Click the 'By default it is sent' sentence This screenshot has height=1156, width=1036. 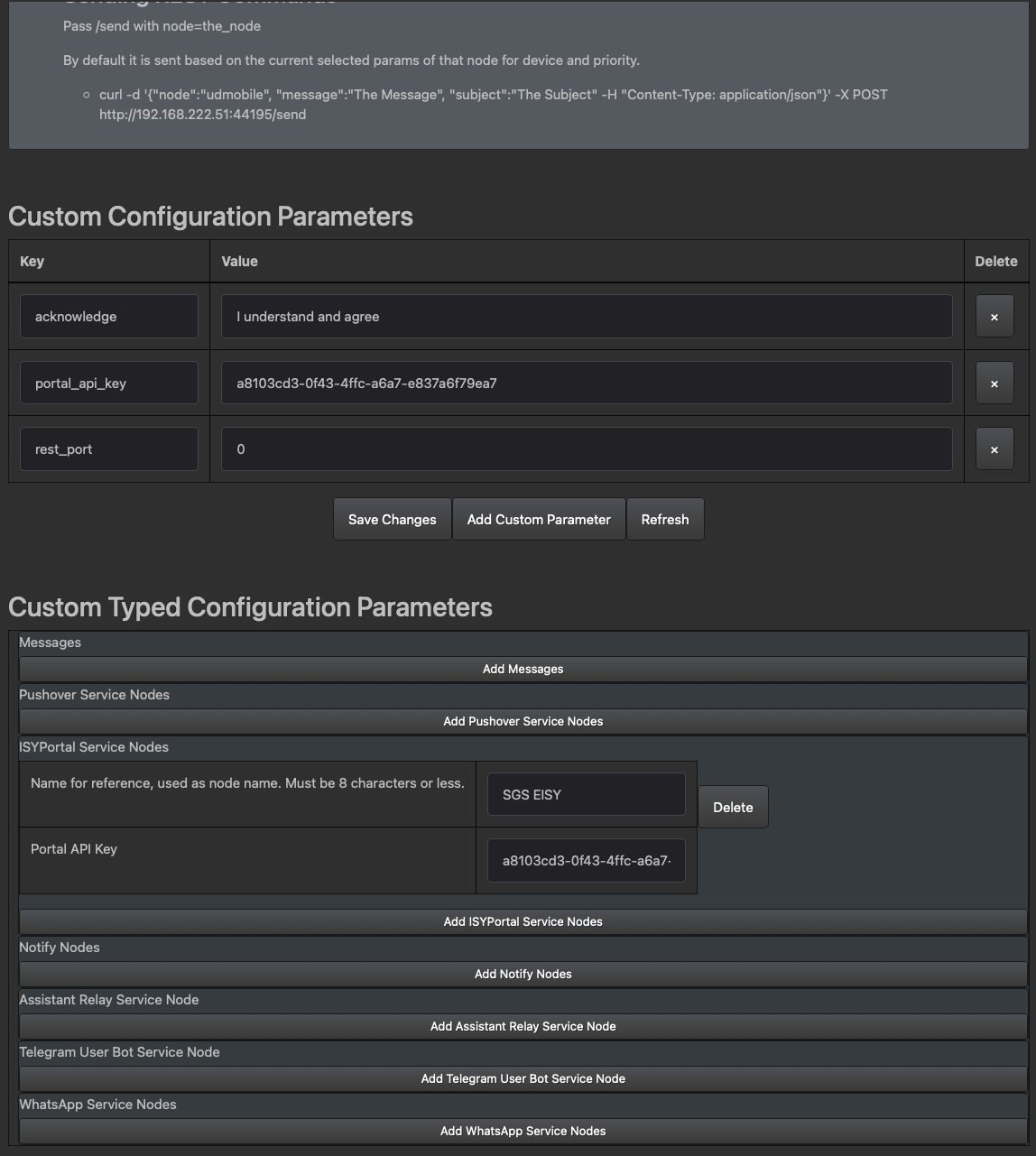352,60
